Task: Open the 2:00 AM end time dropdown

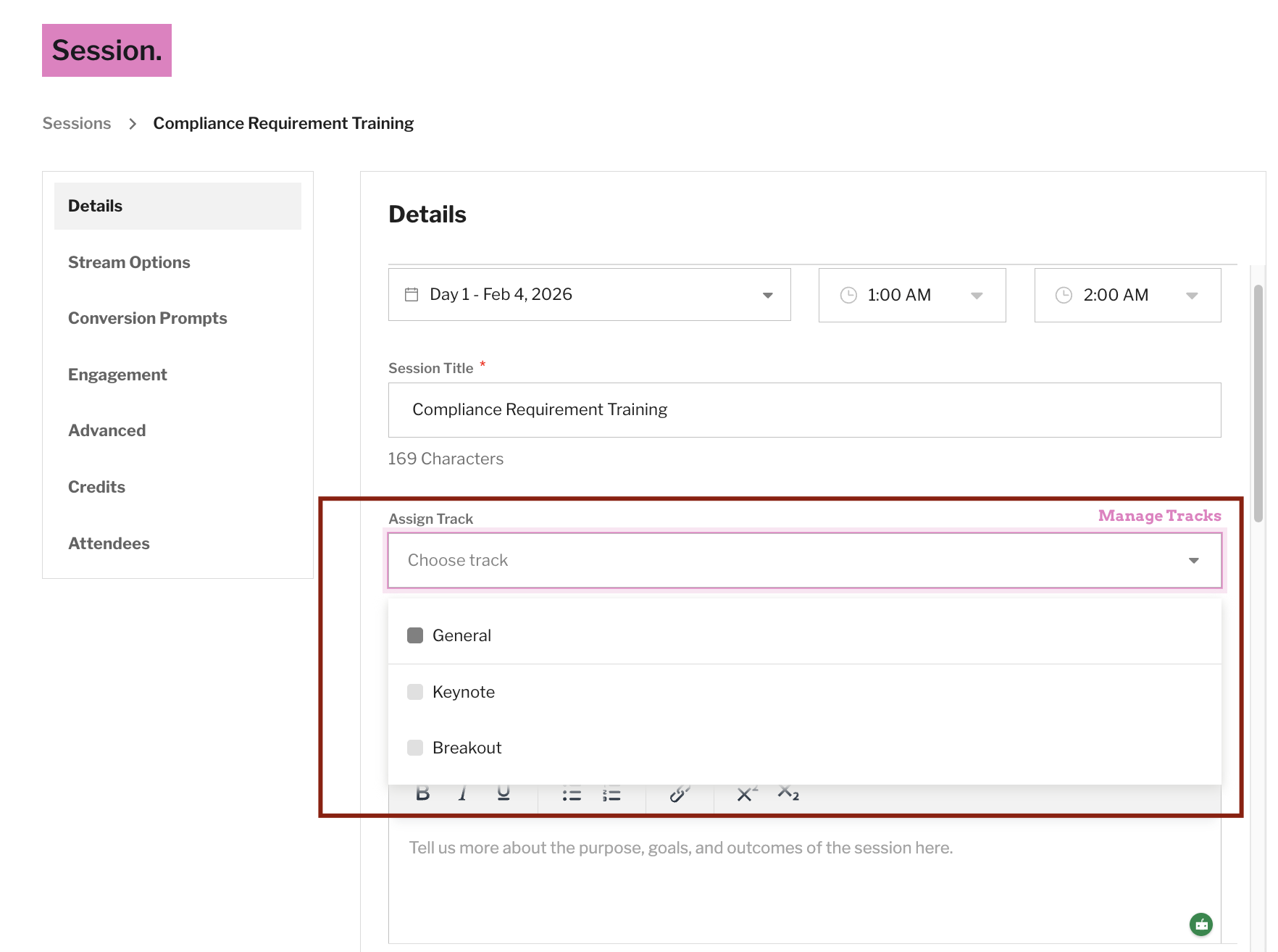Action: 1127,295
